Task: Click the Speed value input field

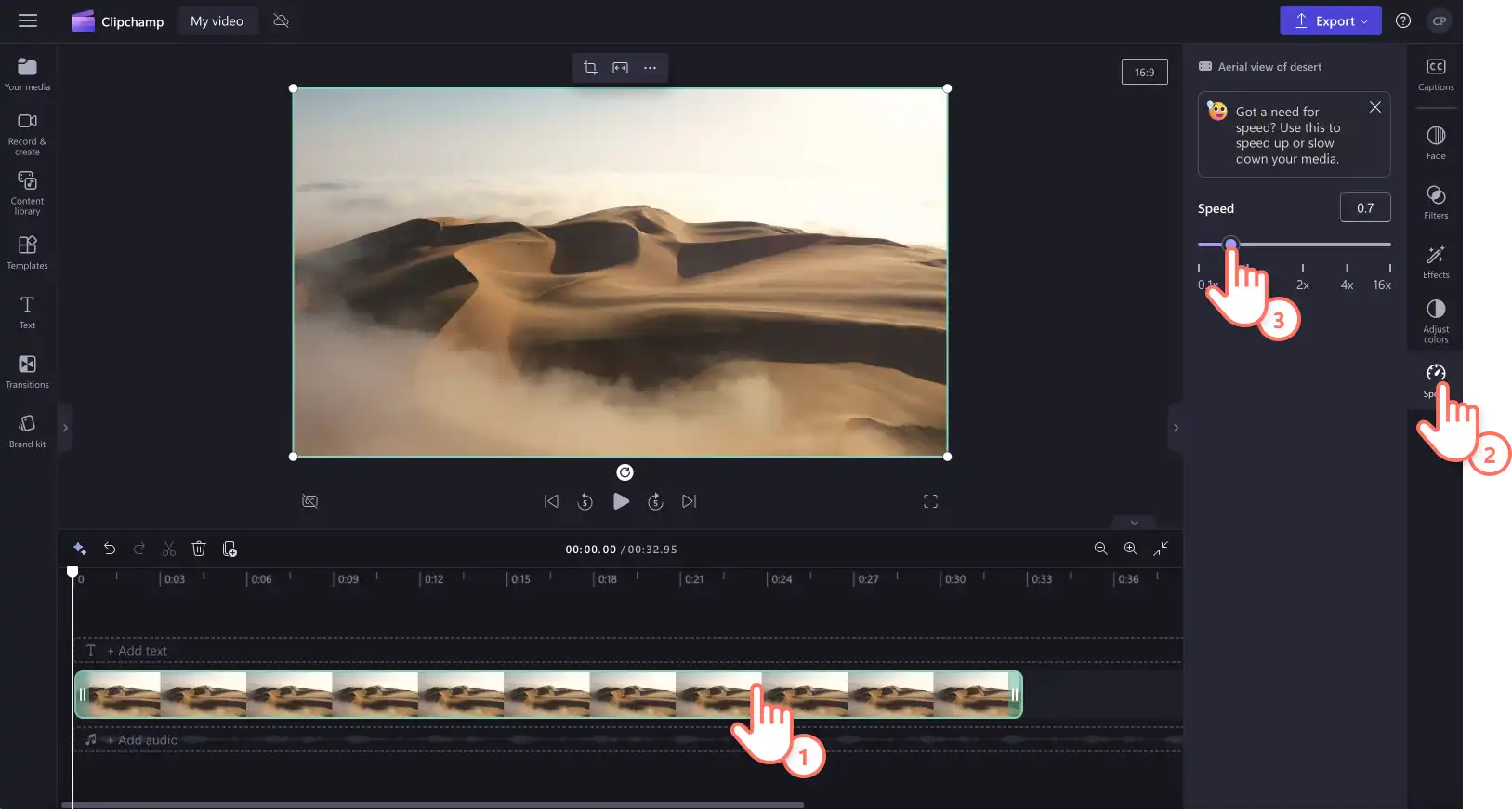Action: (x=1365, y=207)
